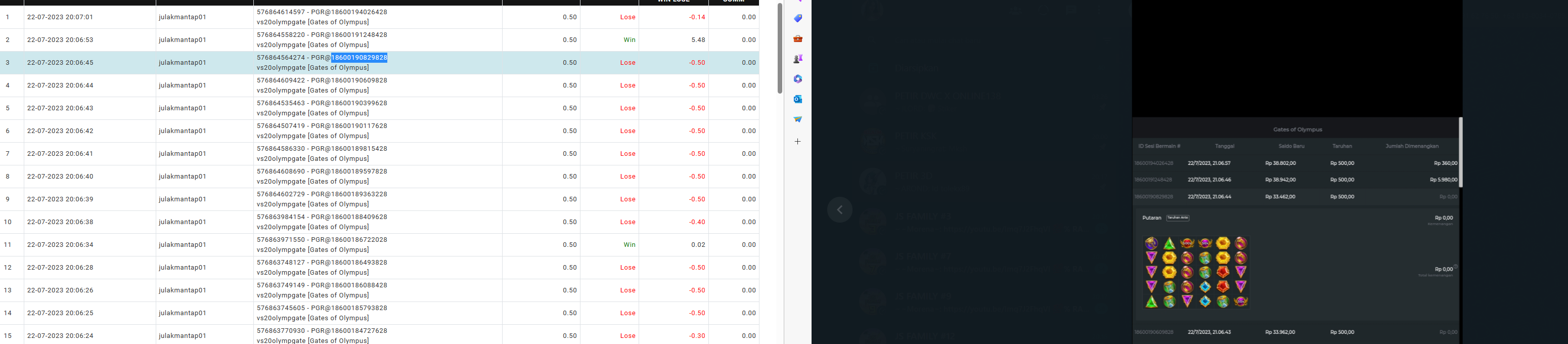Click the Jumlah Dimenangkan column header
Screen dimensions: 1568x344
(x=1412, y=146)
